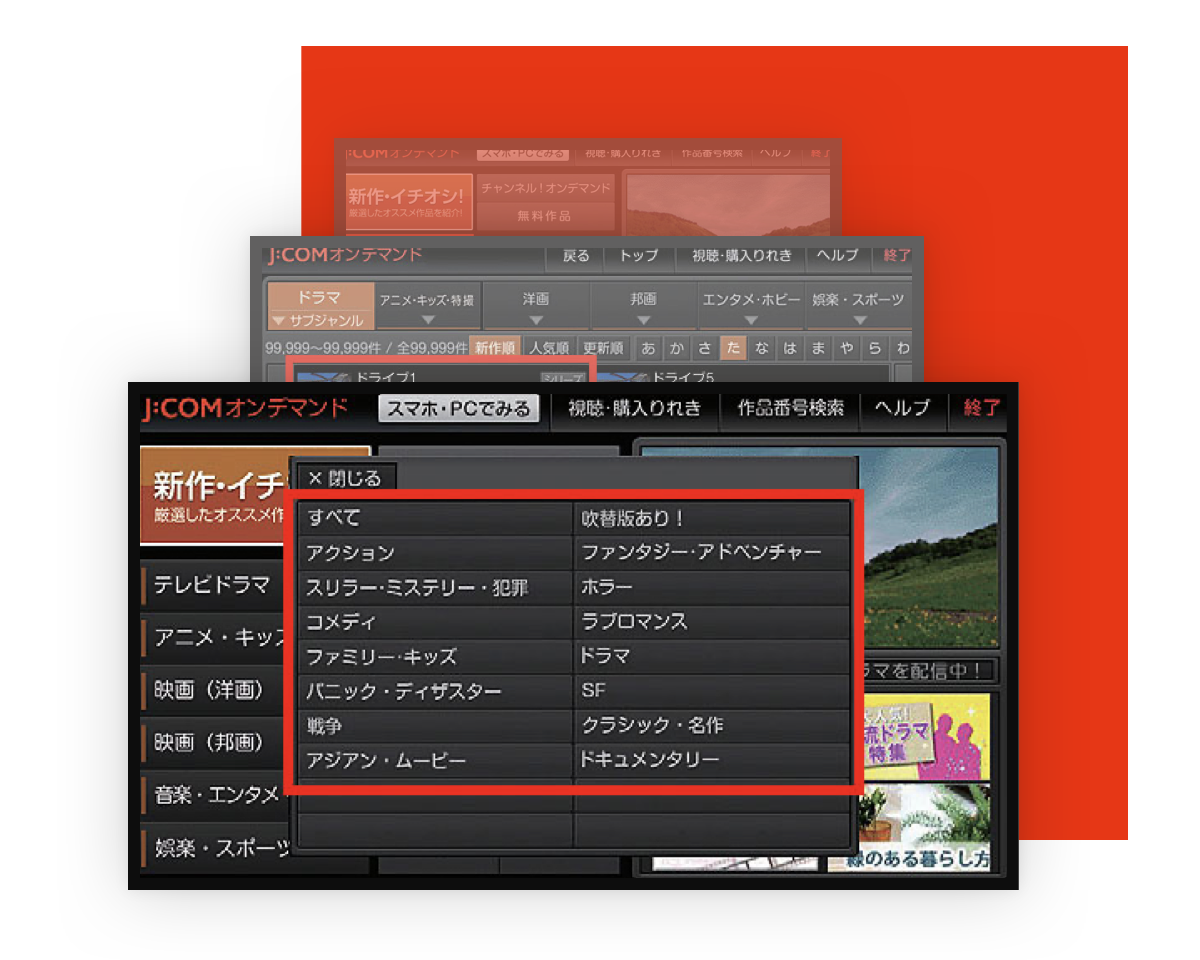This screenshot has height=960, width=1200.
Task: Filter by kana ら
Action: pyautogui.click(x=875, y=349)
